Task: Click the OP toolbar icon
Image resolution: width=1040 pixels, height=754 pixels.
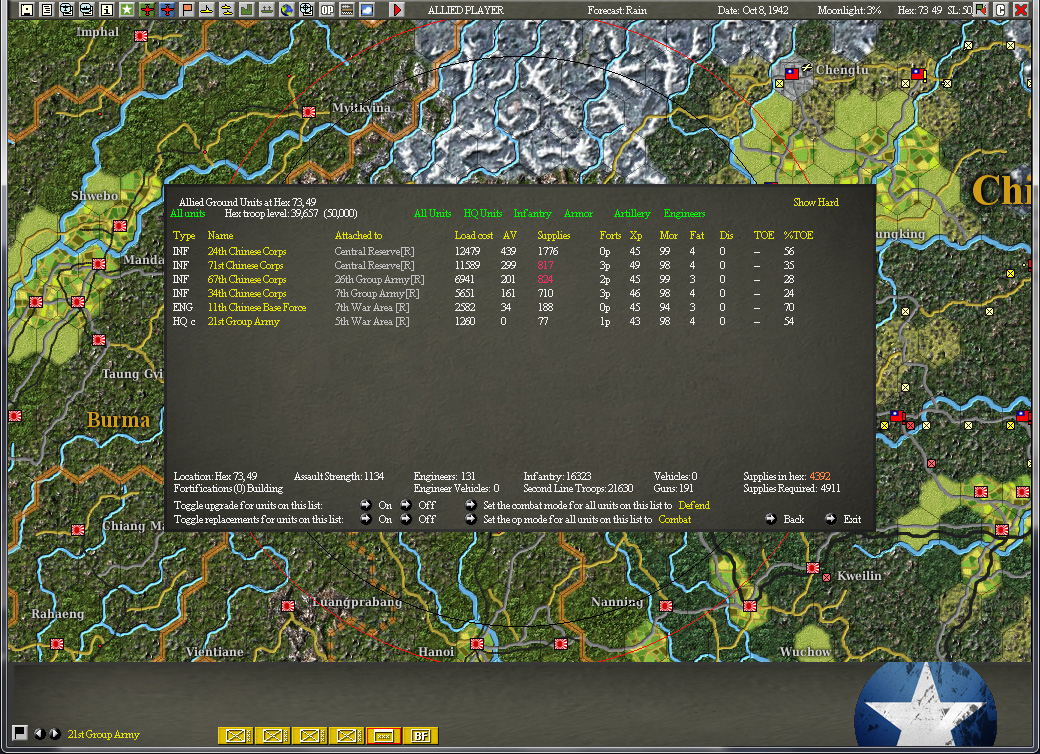Action: 326,9
